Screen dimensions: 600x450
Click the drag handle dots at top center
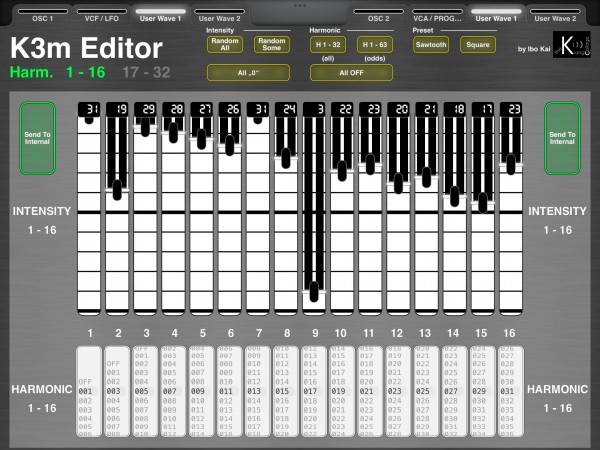click(x=300, y=5)
